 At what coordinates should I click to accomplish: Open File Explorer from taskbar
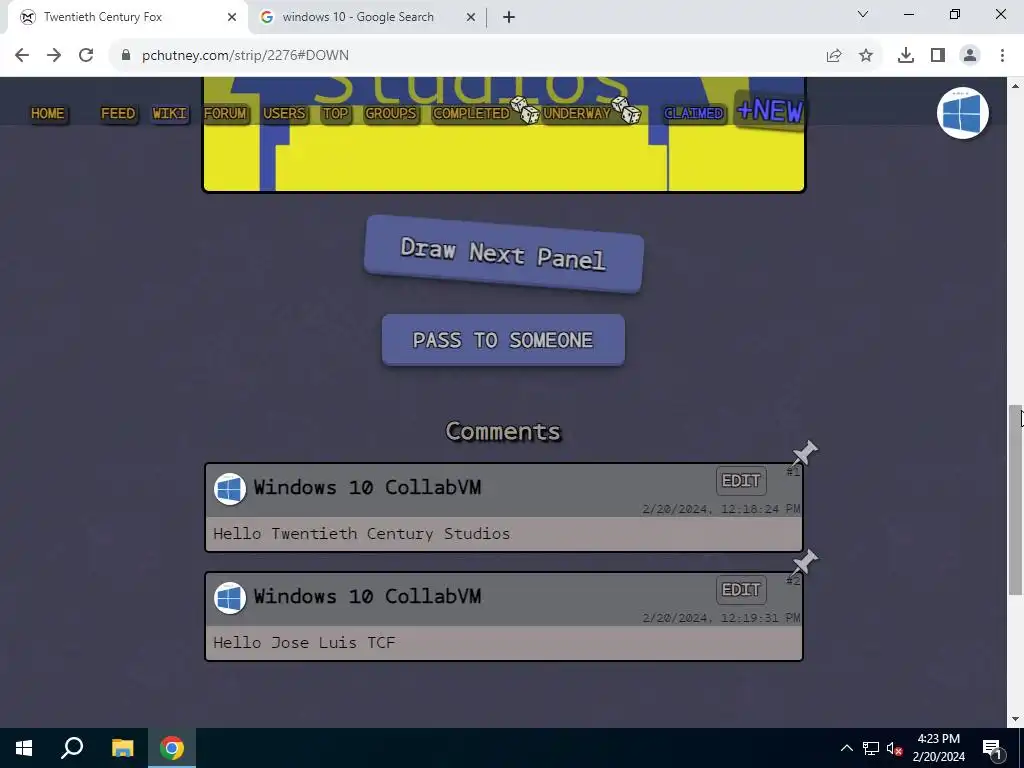122,748
